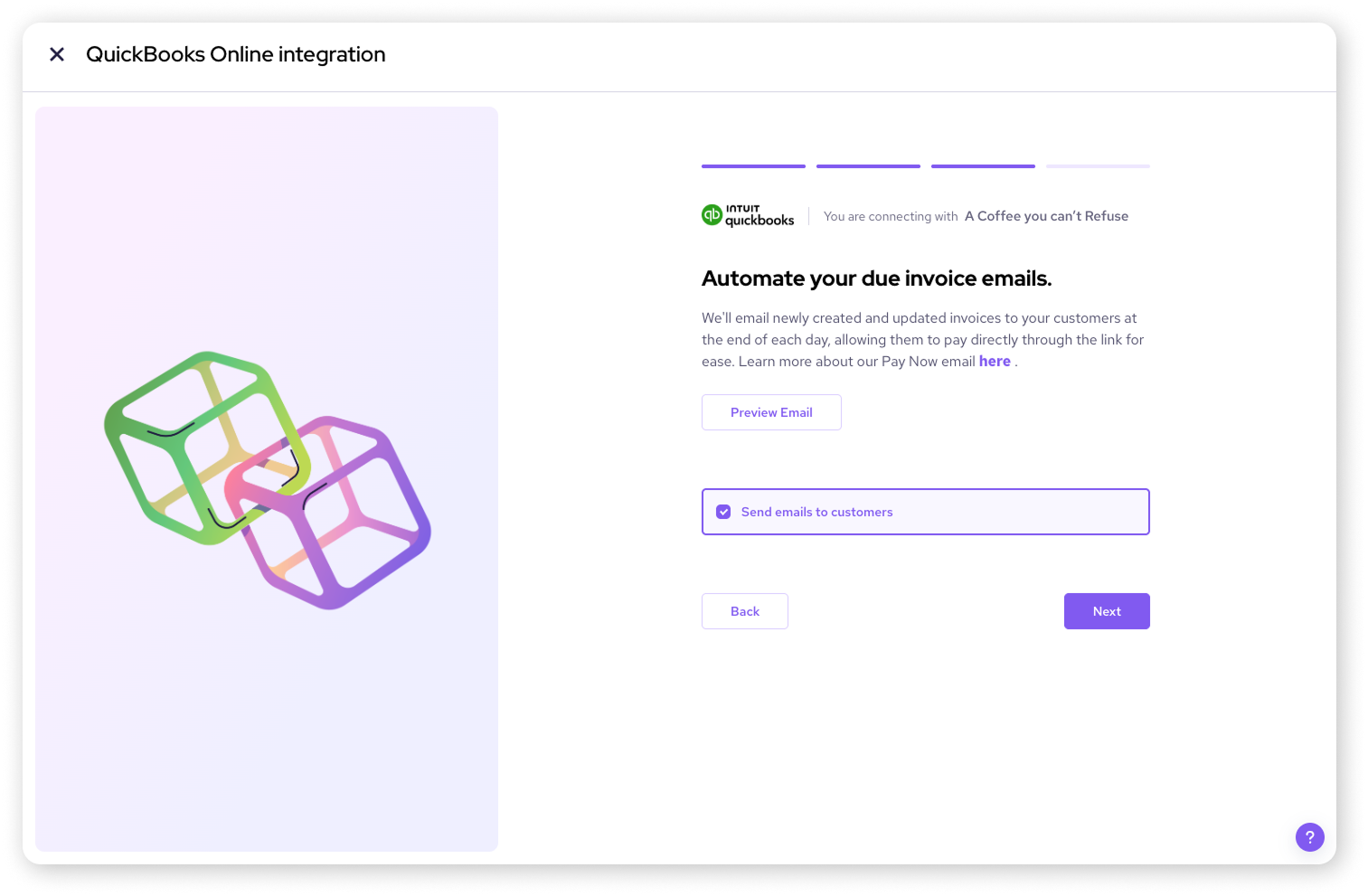Go Back to the previous step
The image size is (1368, 896).
pyautogui.click(x=745, y=611)
